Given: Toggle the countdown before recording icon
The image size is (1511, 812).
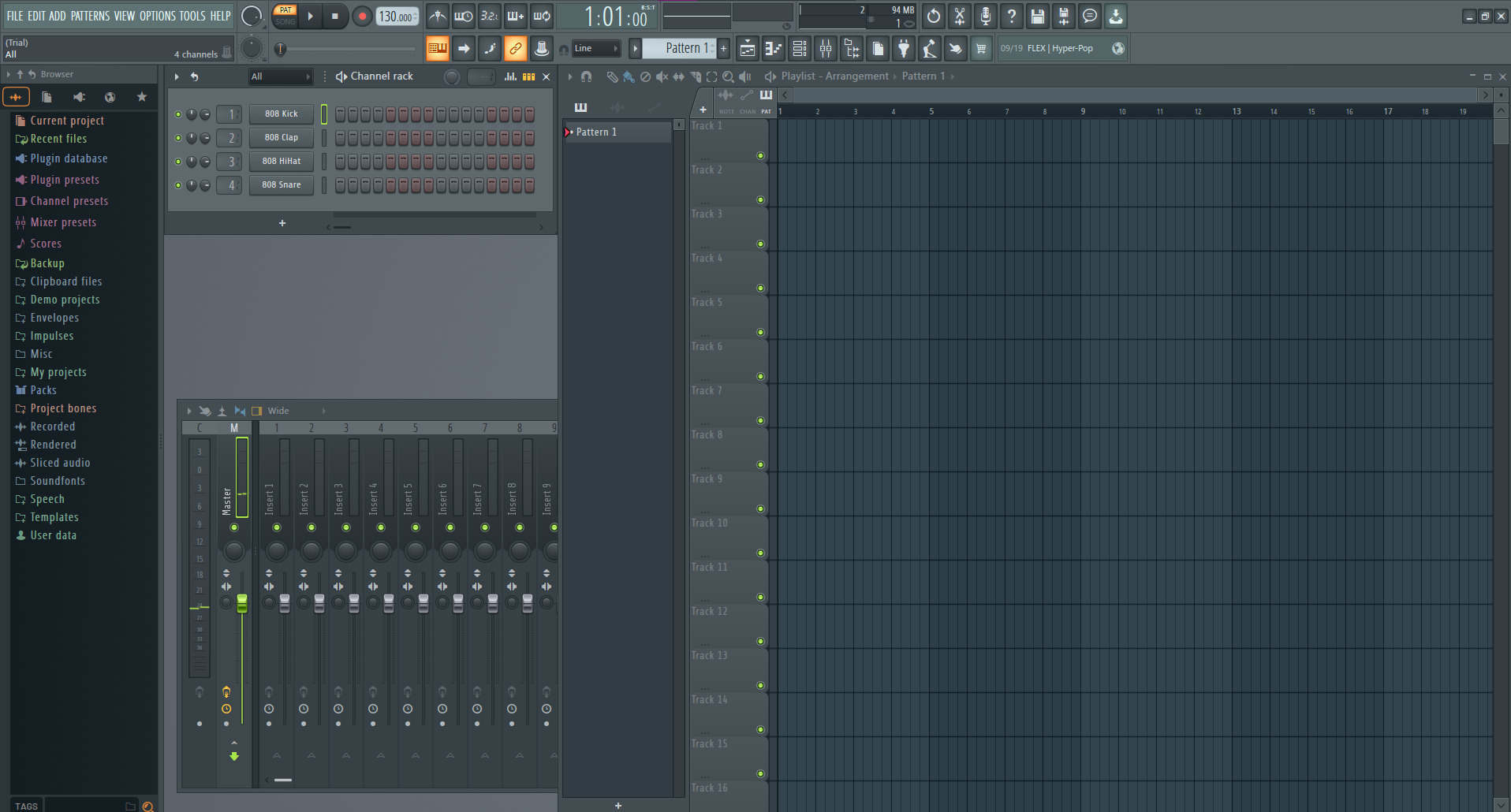Looking at the screenshot, I should pyautogui.click(x=489, y=16).
